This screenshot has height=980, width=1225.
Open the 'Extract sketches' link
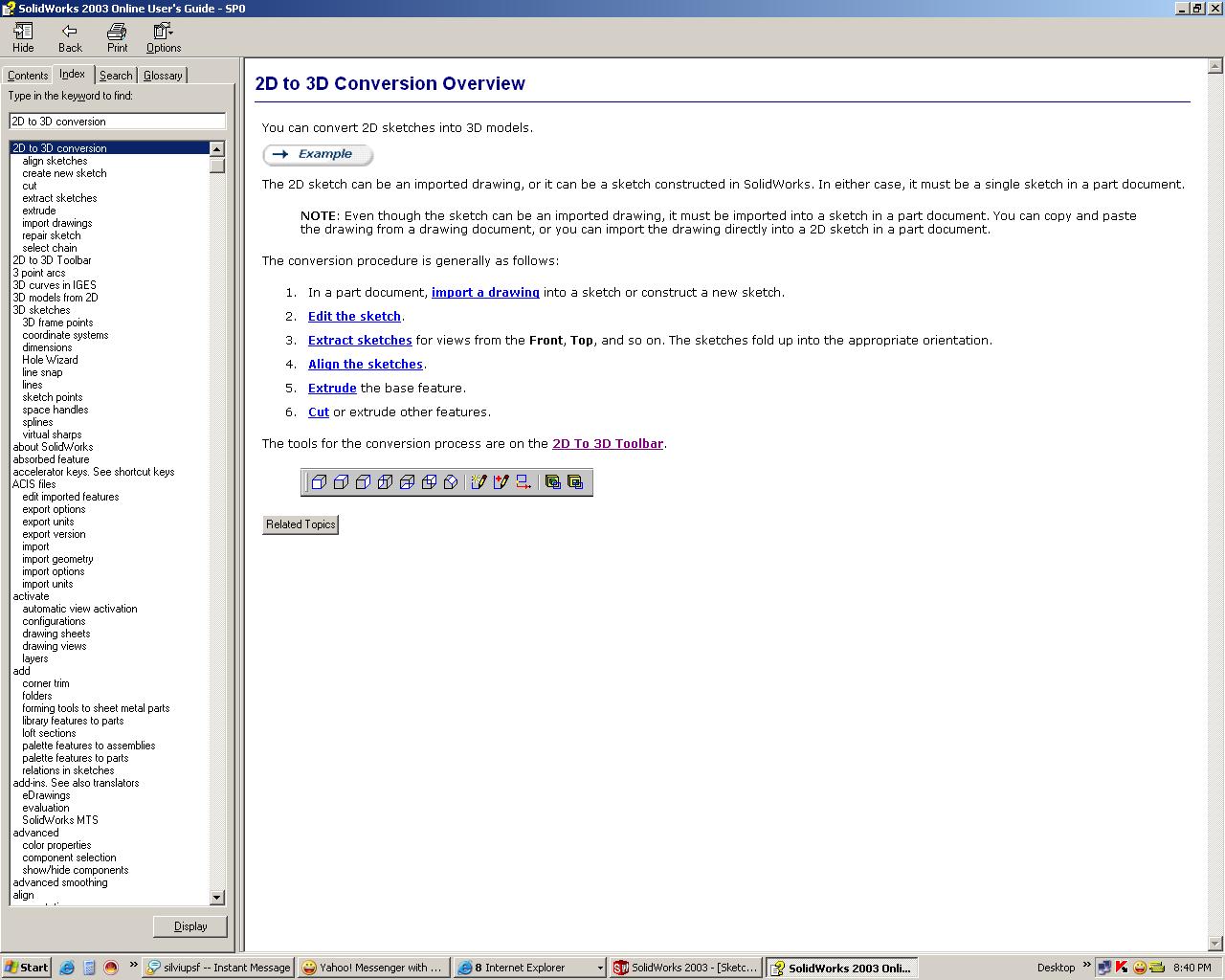click(x=360, y=341)
